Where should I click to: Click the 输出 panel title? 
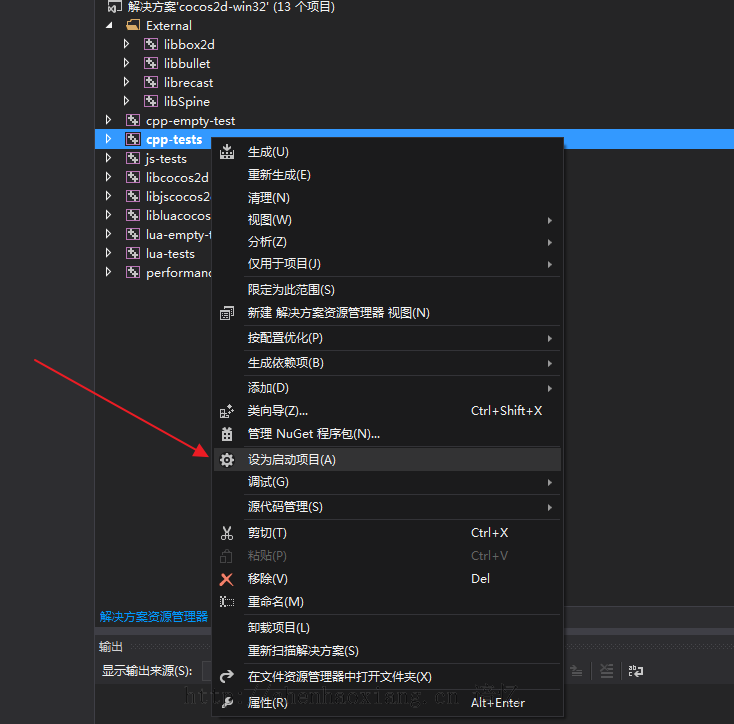pos(111,647)
